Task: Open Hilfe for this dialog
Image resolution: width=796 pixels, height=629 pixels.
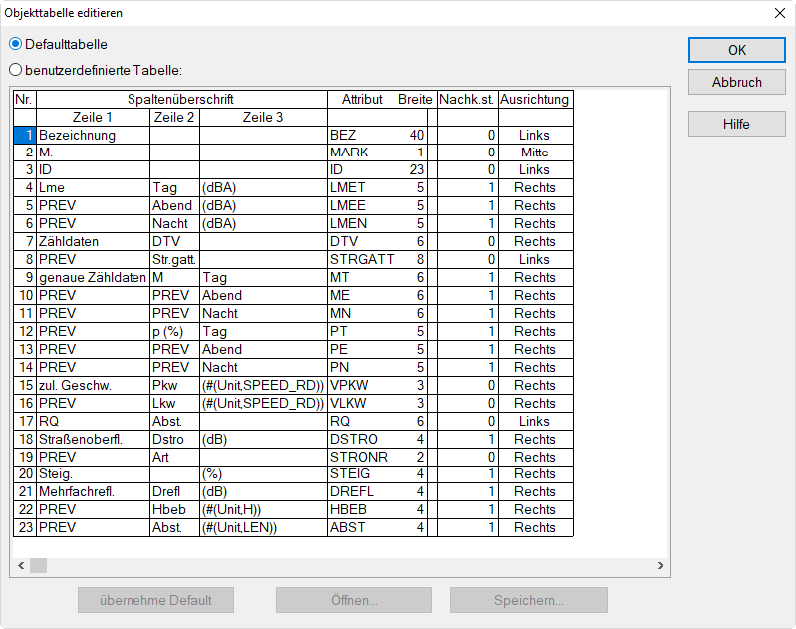Action: [x=737, y=124]
